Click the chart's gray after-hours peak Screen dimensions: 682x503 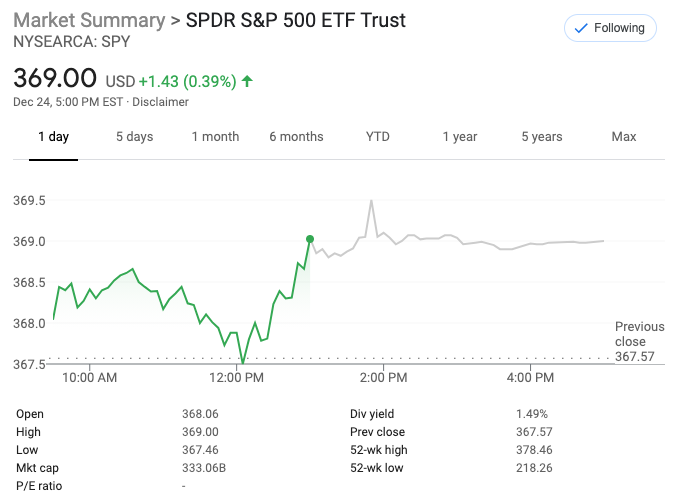tap(371, 201)
